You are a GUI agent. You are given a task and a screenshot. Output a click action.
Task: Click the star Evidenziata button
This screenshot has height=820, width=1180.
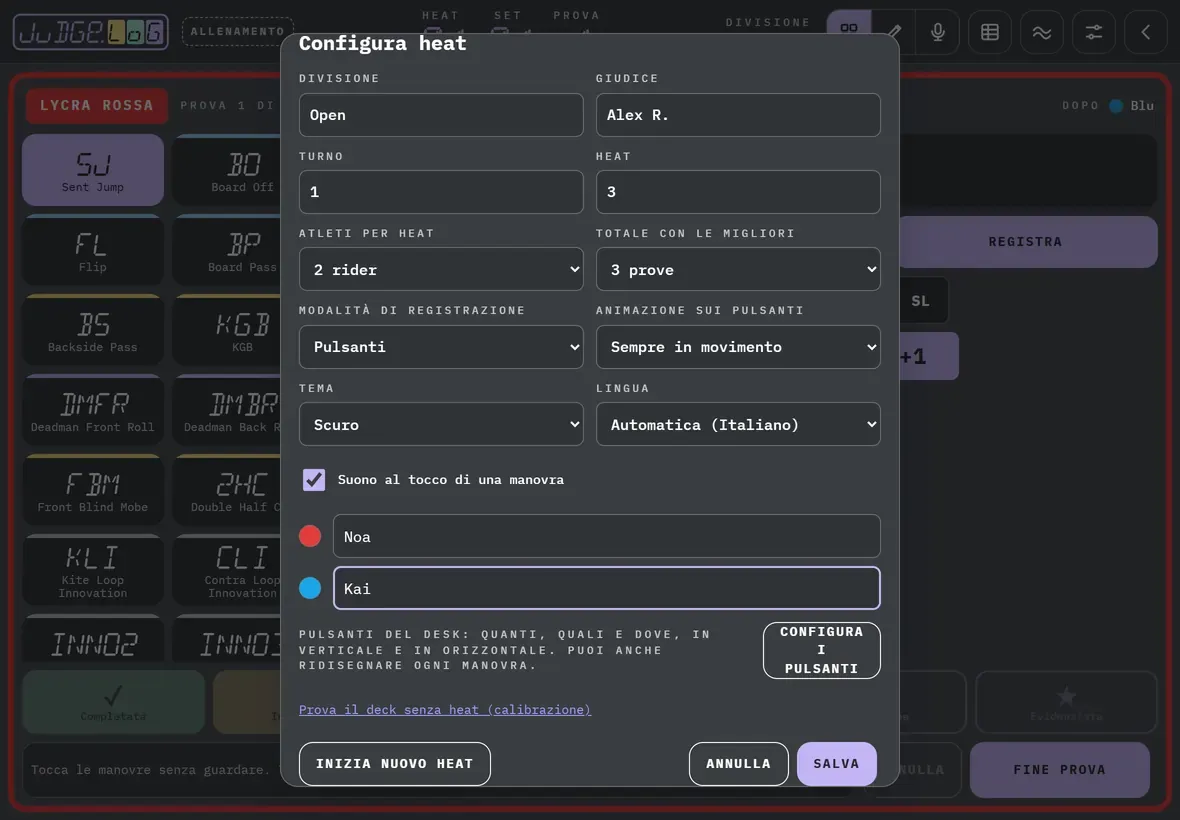(x=1066, y=702)
